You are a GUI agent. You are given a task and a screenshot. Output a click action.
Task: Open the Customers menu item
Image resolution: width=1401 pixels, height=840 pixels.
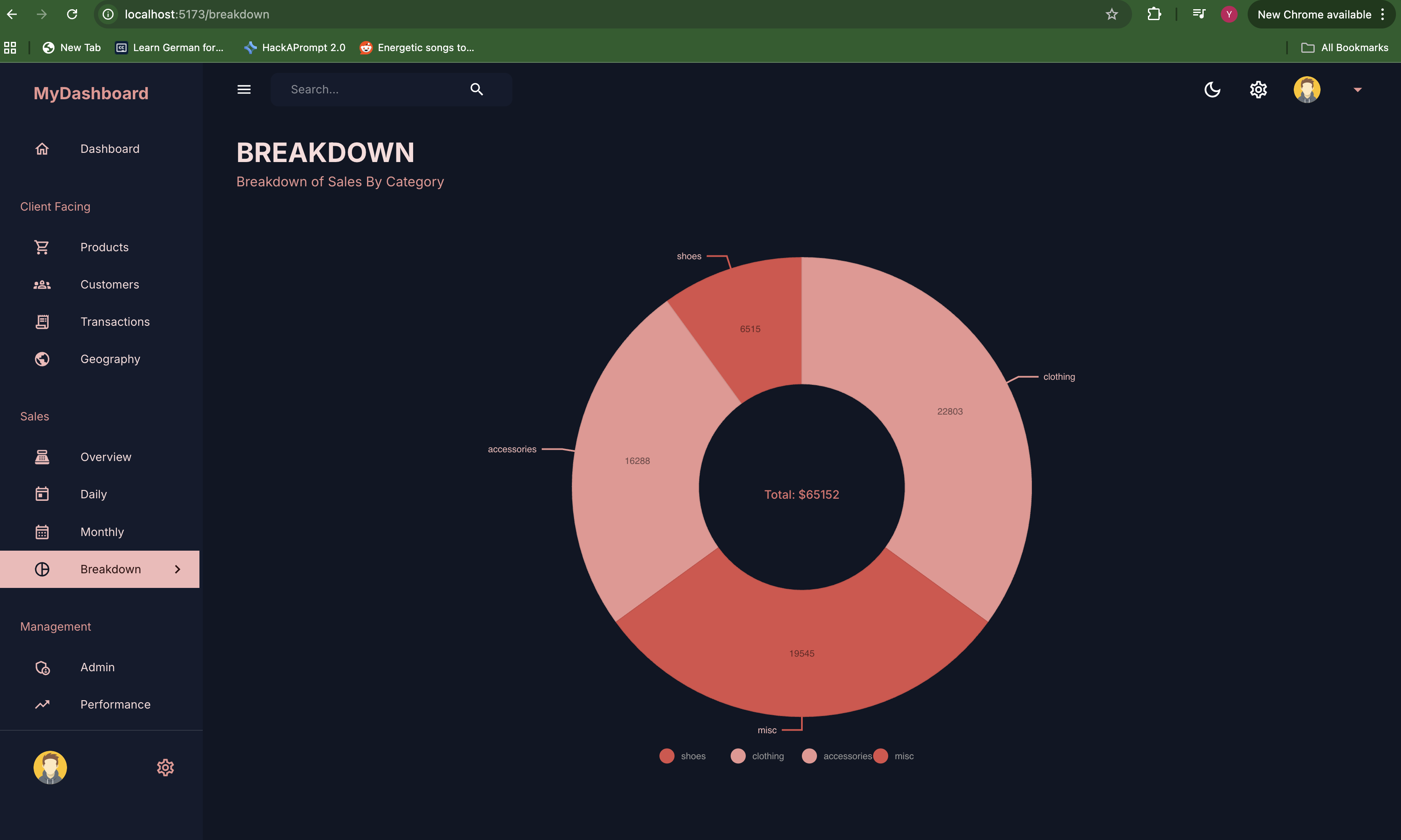click(x=109, y=284)
